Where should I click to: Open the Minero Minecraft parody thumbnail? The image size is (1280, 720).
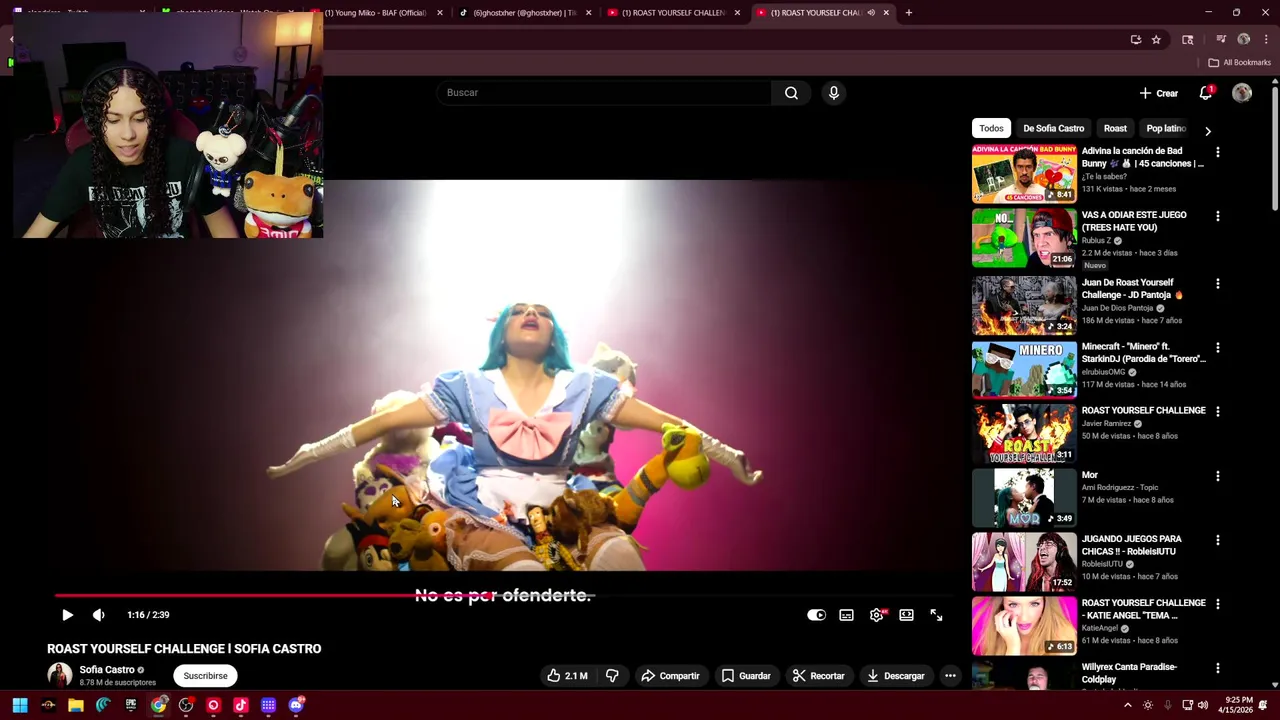[x=1024, y=370]
